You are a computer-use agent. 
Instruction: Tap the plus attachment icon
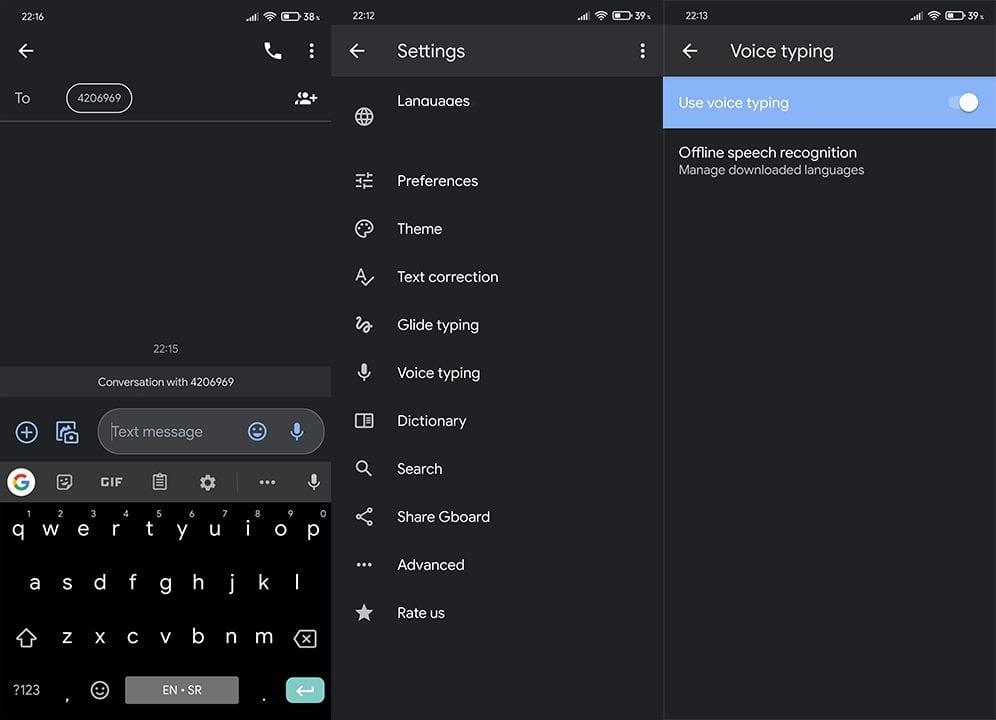coord(27,432)
